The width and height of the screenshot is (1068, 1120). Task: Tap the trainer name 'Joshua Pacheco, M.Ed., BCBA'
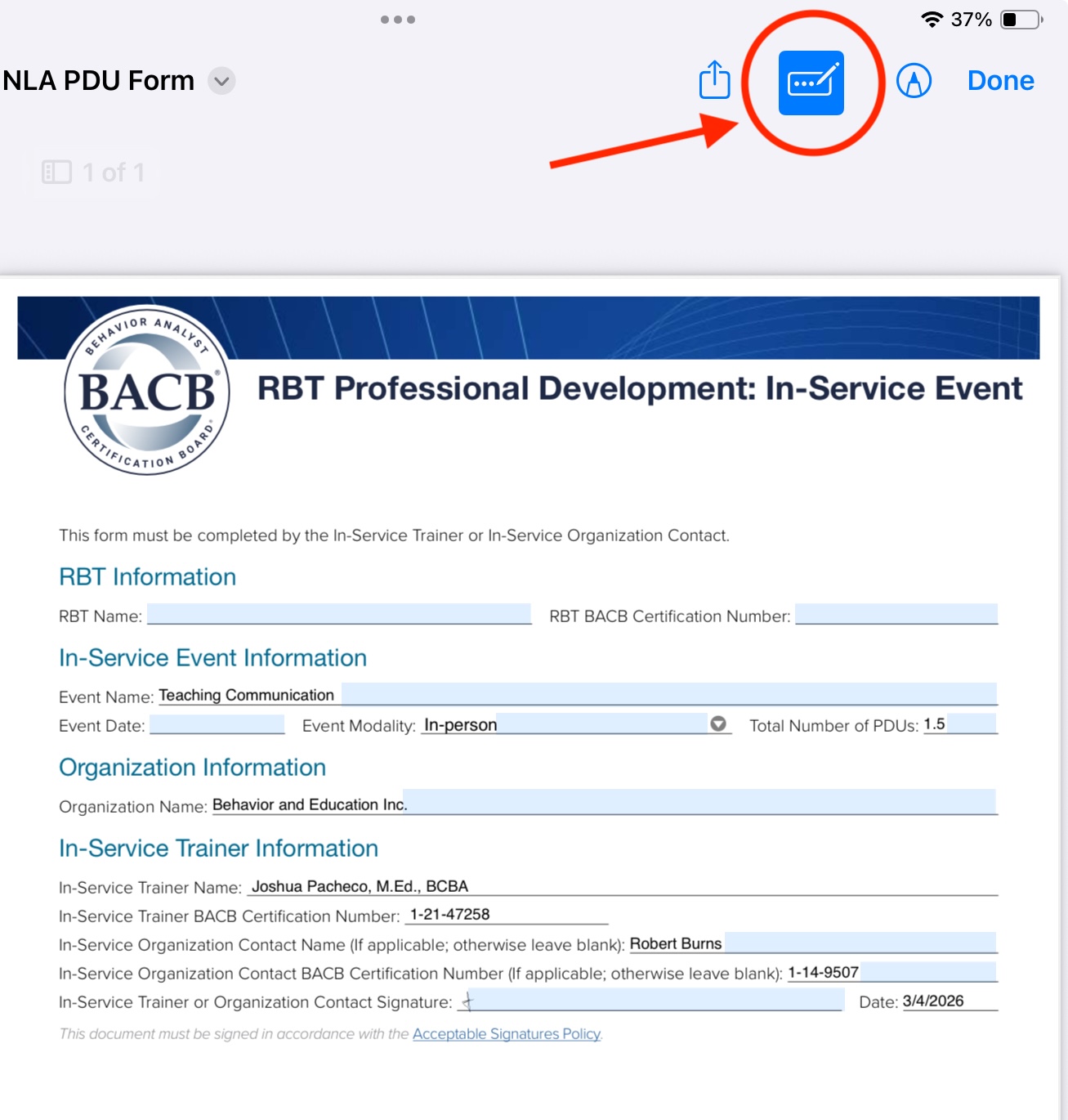(360, 886)
